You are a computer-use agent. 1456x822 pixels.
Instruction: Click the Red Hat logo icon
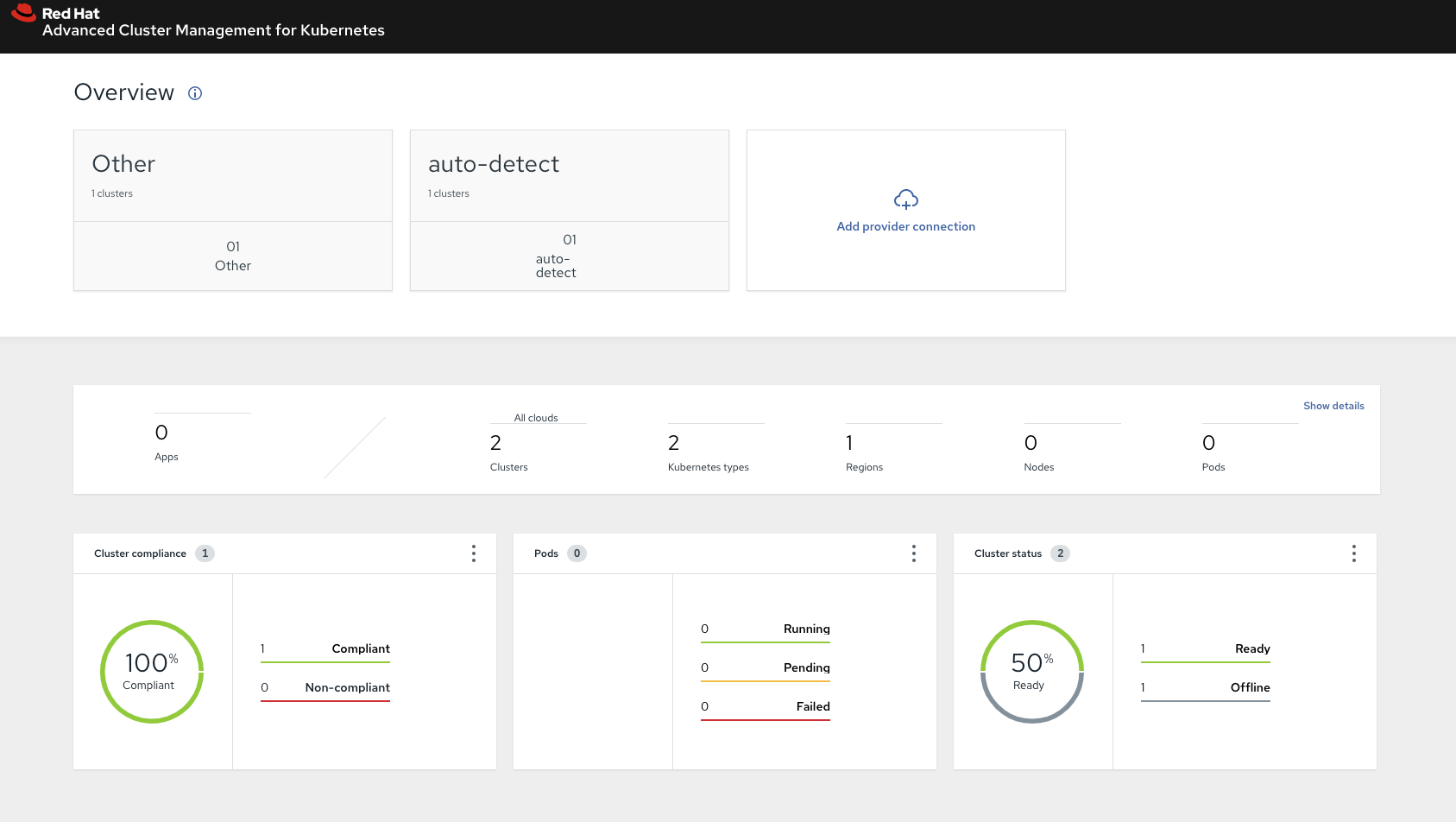click(x=23, y=13)
